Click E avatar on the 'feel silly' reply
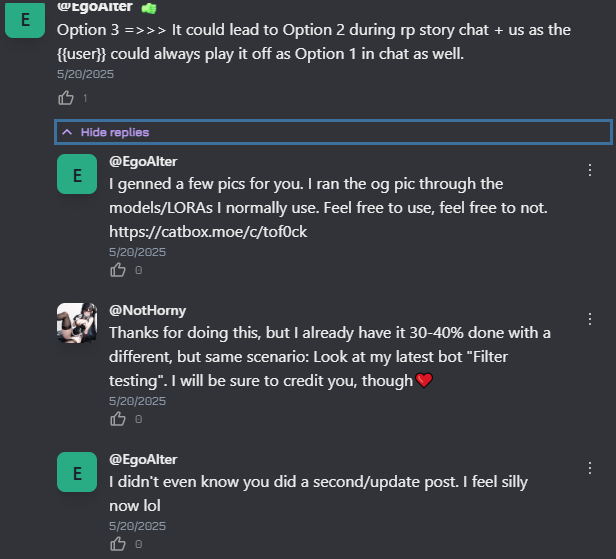The width and height of the screenshot is (616, 559). pyautogui.click(x=77, y=472)
